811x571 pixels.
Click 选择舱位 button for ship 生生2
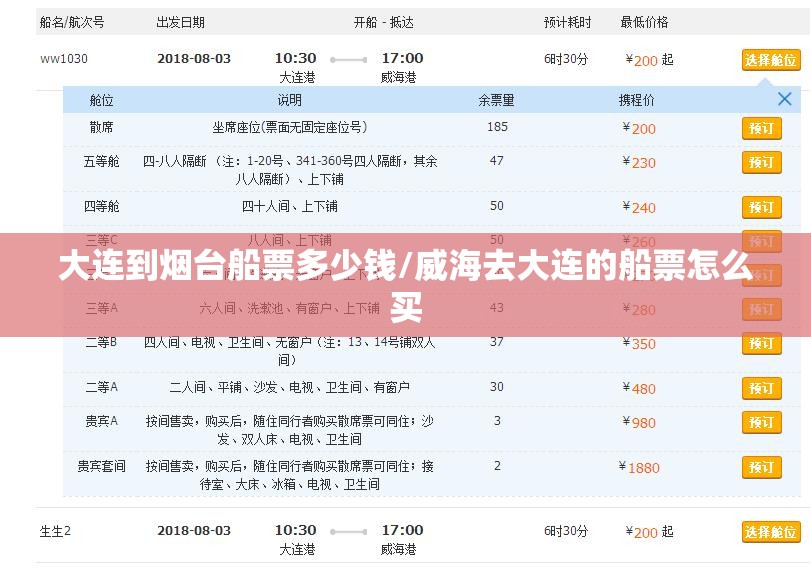[x=771, y=532]
